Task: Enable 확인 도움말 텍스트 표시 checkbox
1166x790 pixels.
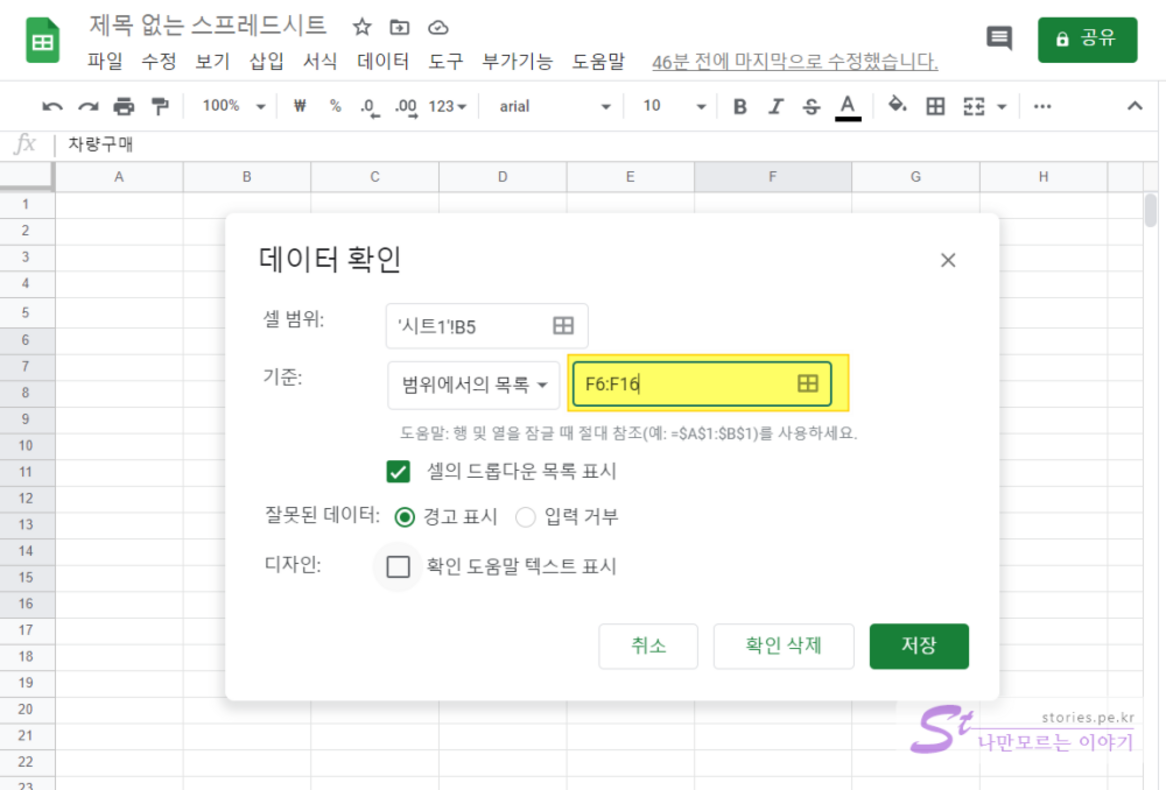Action: [398, 567]
